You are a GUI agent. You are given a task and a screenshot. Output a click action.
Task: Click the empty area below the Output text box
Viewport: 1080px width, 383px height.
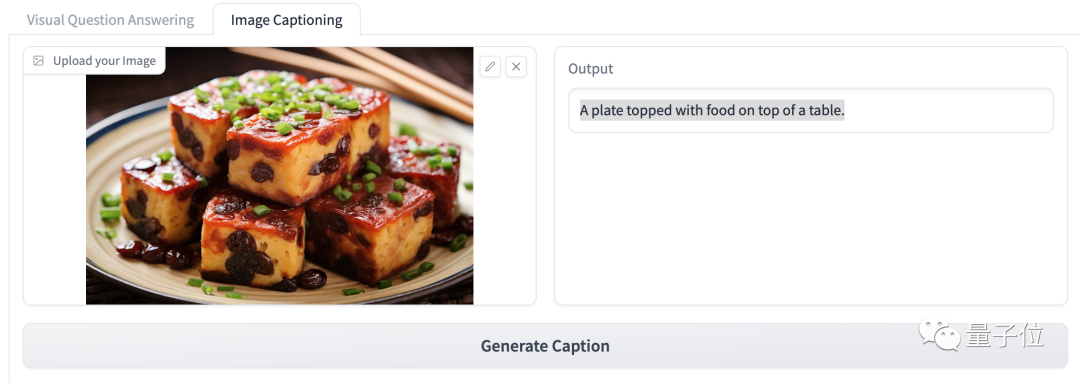[x=811, y=217]
